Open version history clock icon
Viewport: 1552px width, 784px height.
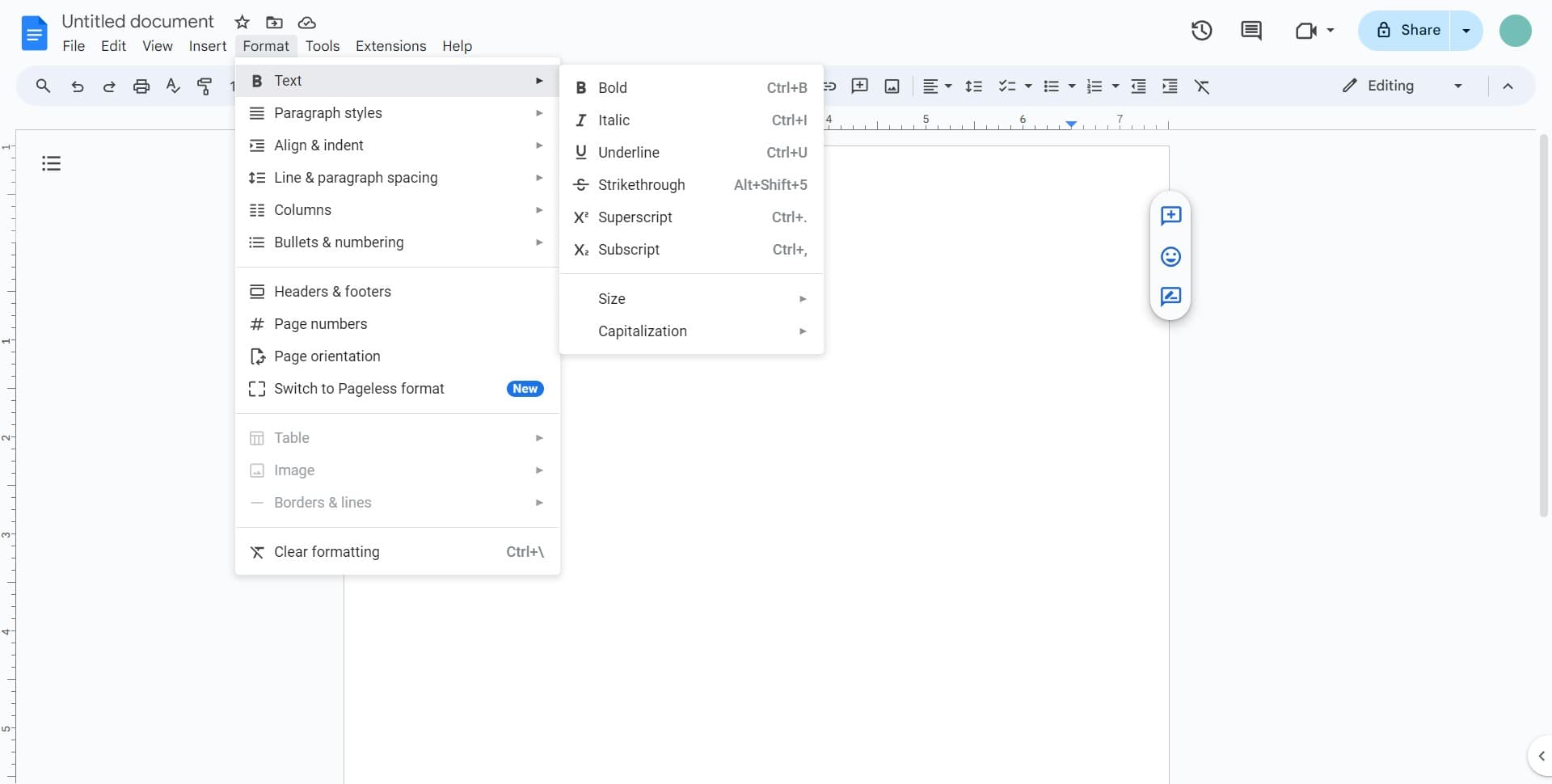pos(1201,31)
